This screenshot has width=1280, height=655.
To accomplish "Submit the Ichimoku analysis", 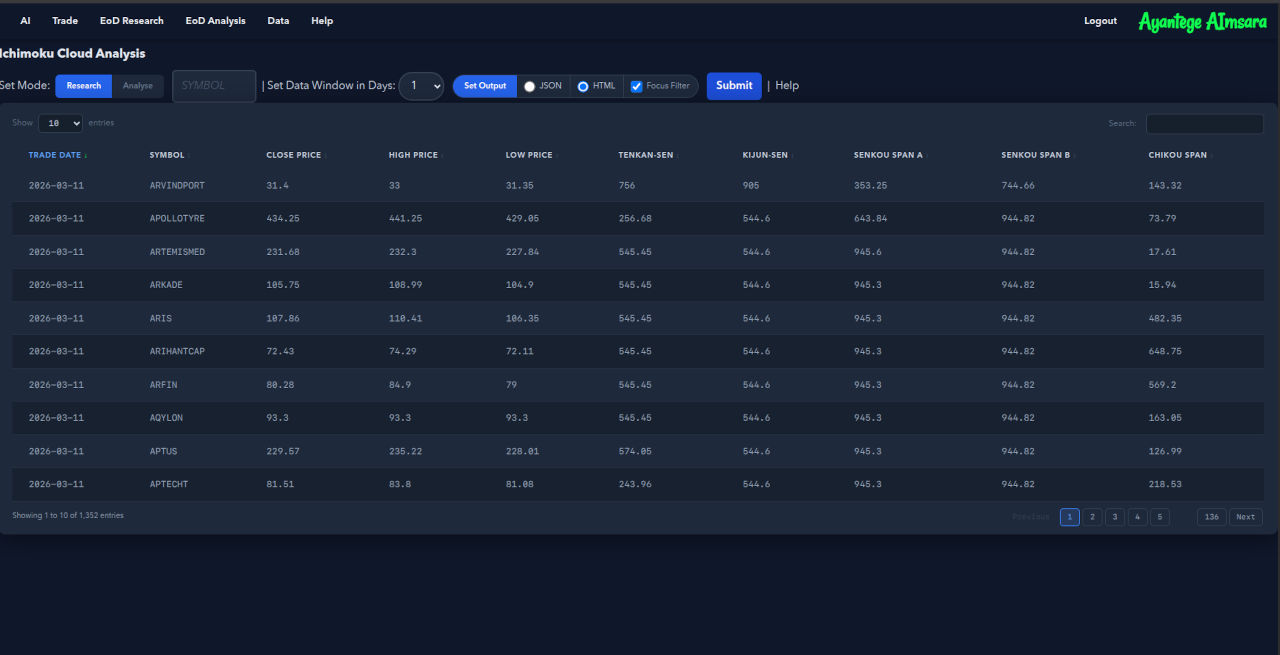I will point(734,86).
